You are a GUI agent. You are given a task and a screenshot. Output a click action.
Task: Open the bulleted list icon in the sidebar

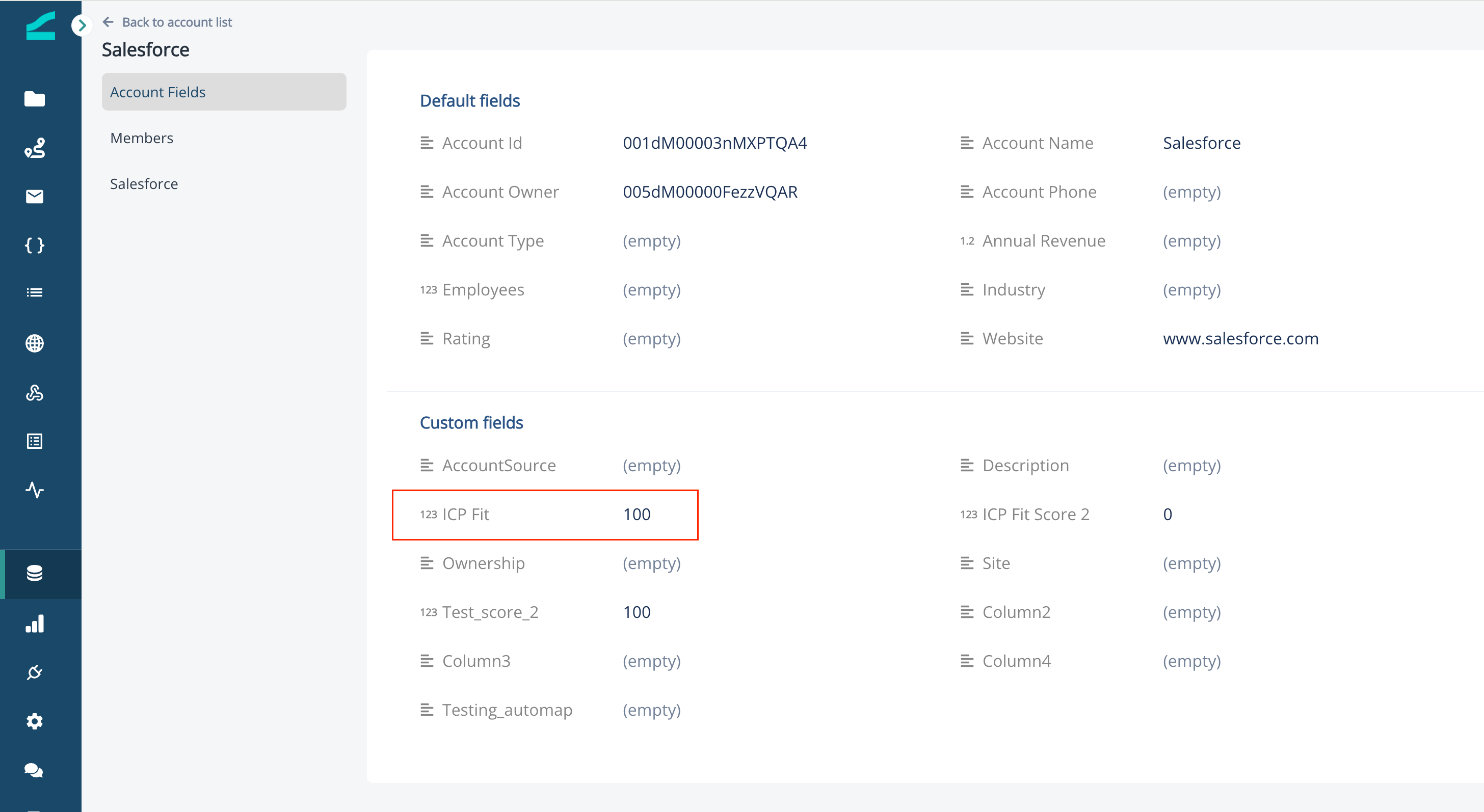35,292
